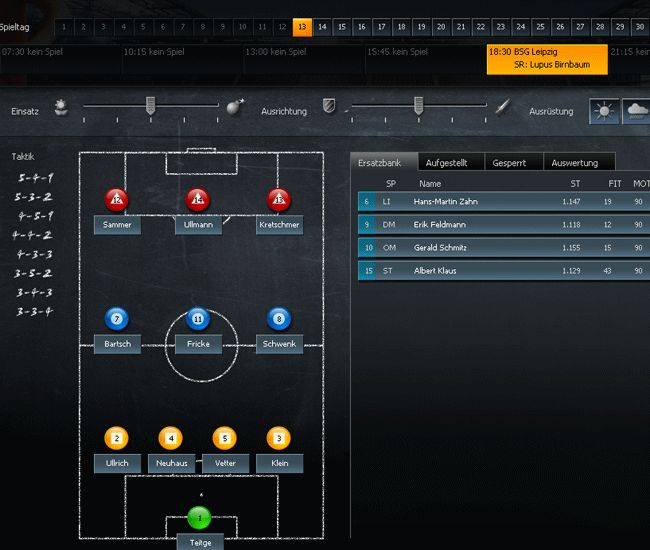
Task: Adjust the Einsatz slider handle
Action: click(150, 105)
